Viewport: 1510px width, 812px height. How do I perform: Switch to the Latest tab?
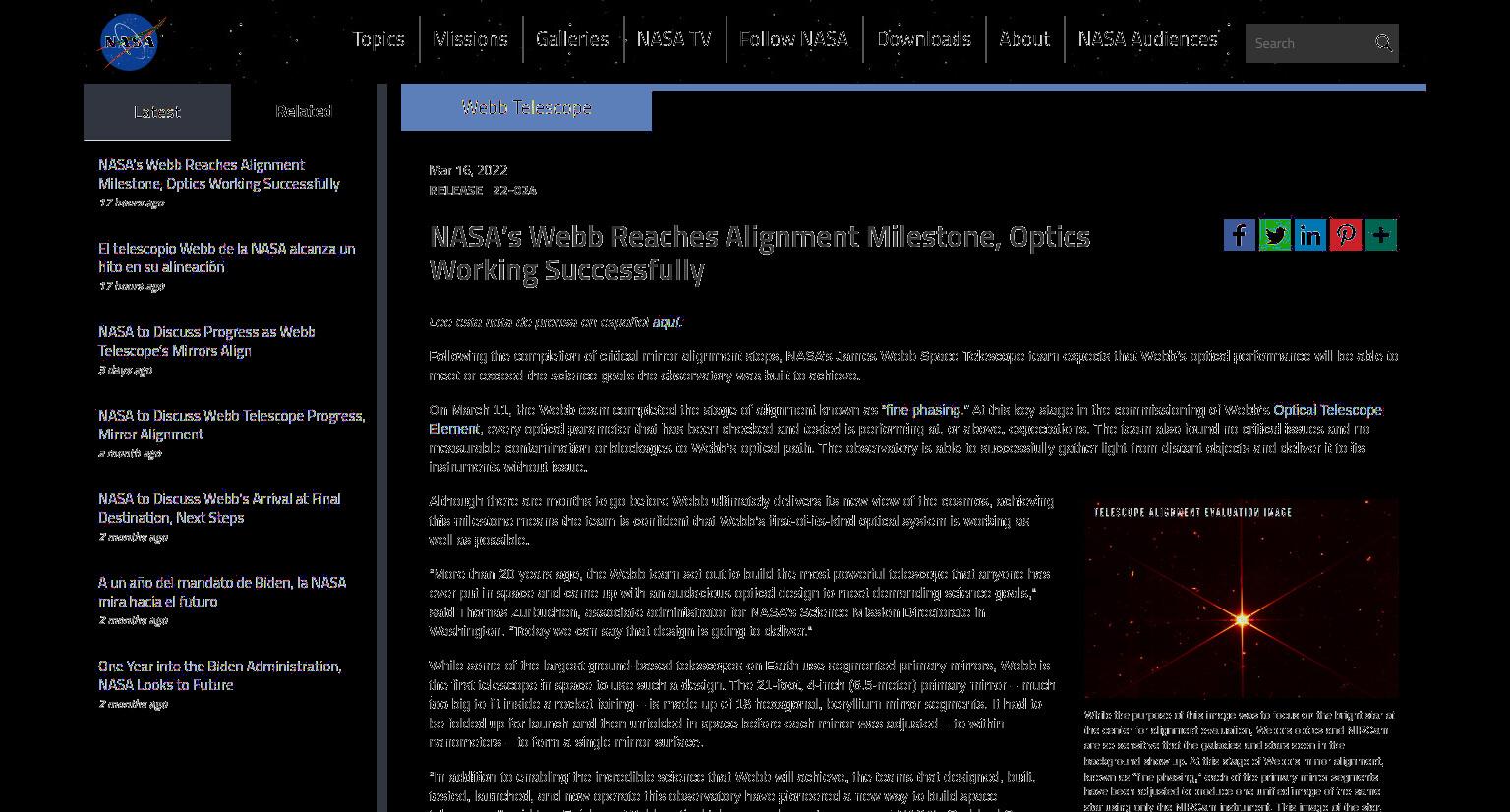click(157, 111)
